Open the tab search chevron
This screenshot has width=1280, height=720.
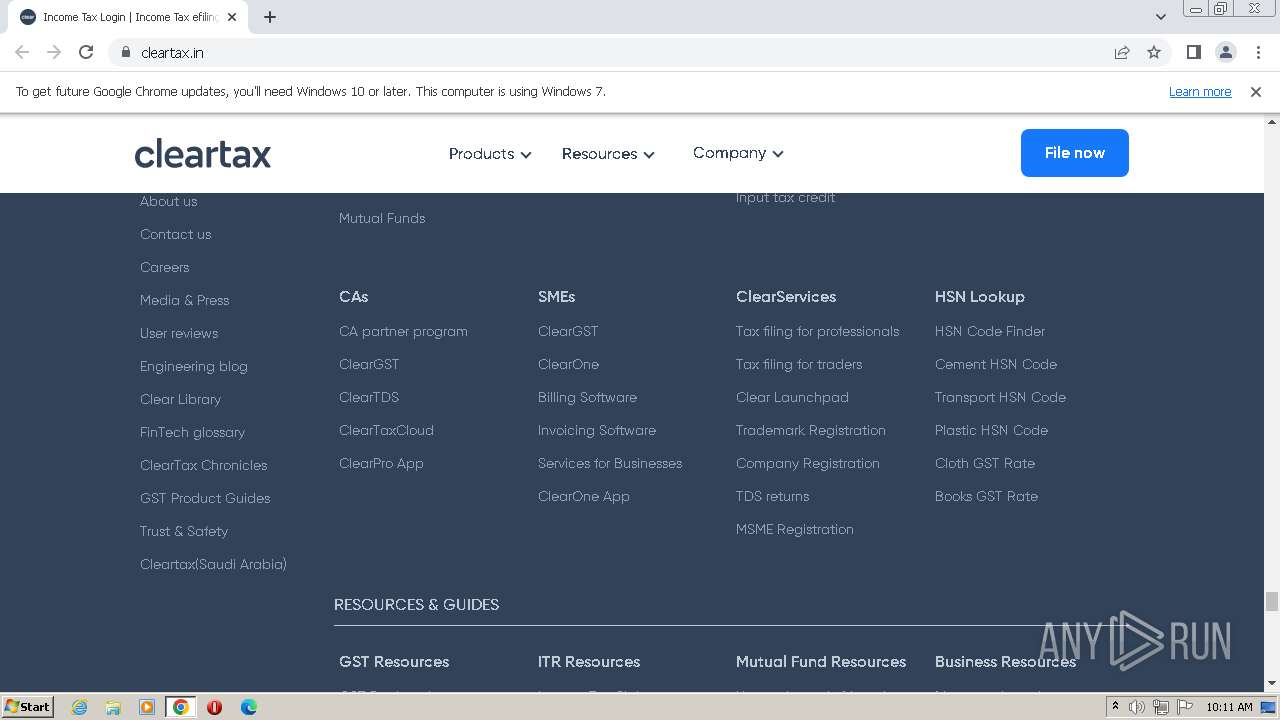click(1160, 17)
